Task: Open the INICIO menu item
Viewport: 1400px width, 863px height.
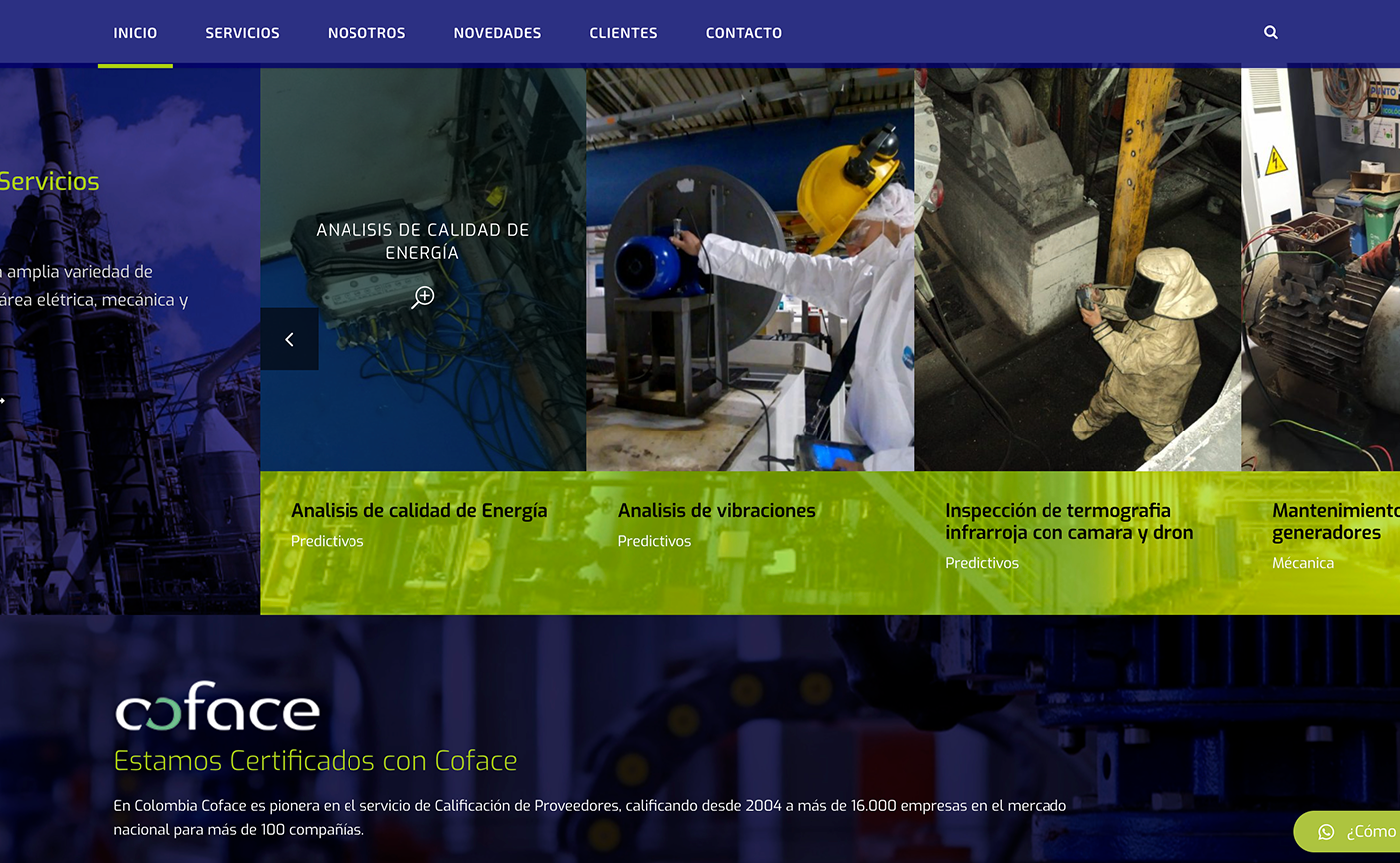Action: click(x=135, y=33)
